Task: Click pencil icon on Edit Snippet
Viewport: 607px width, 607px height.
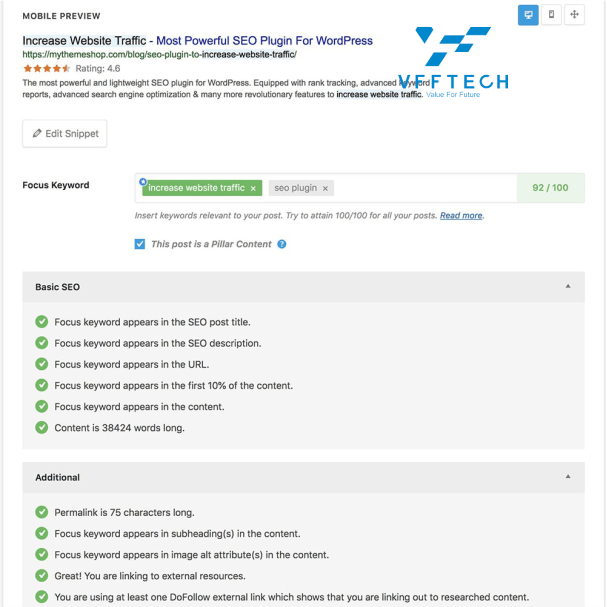Action: pos(37,134)
